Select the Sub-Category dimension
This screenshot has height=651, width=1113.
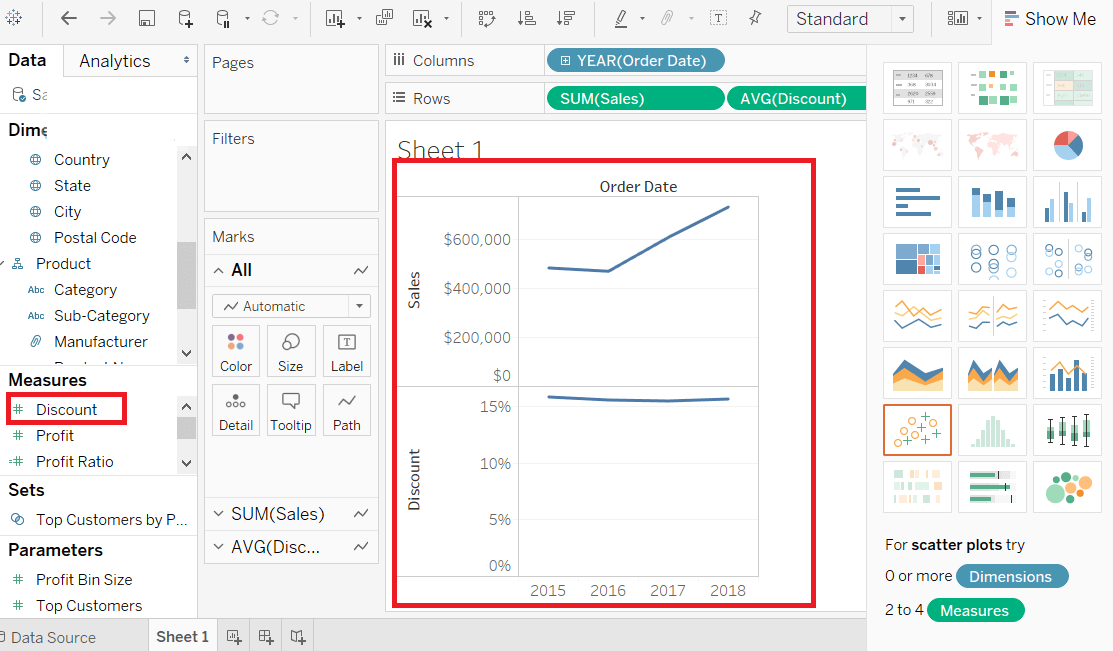coord(102,316)
